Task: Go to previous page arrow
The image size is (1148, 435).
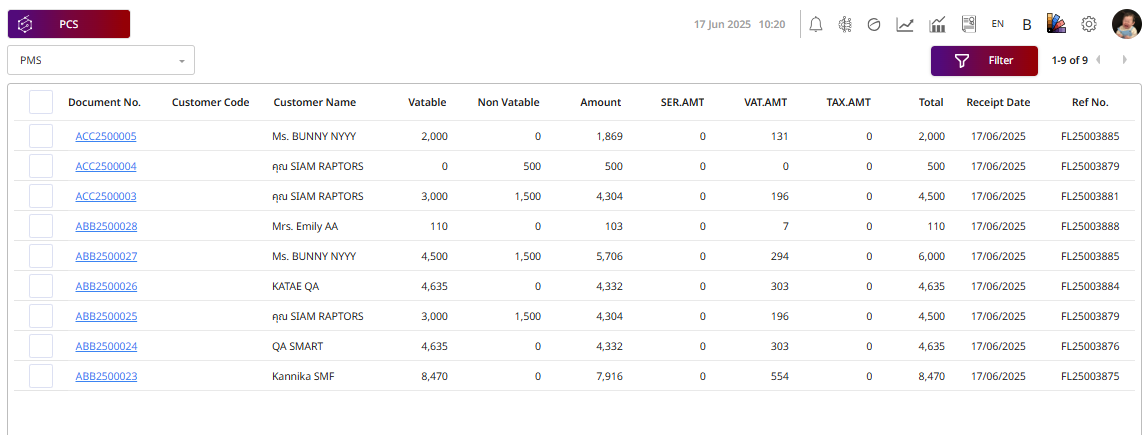Action: [1099, 60]
